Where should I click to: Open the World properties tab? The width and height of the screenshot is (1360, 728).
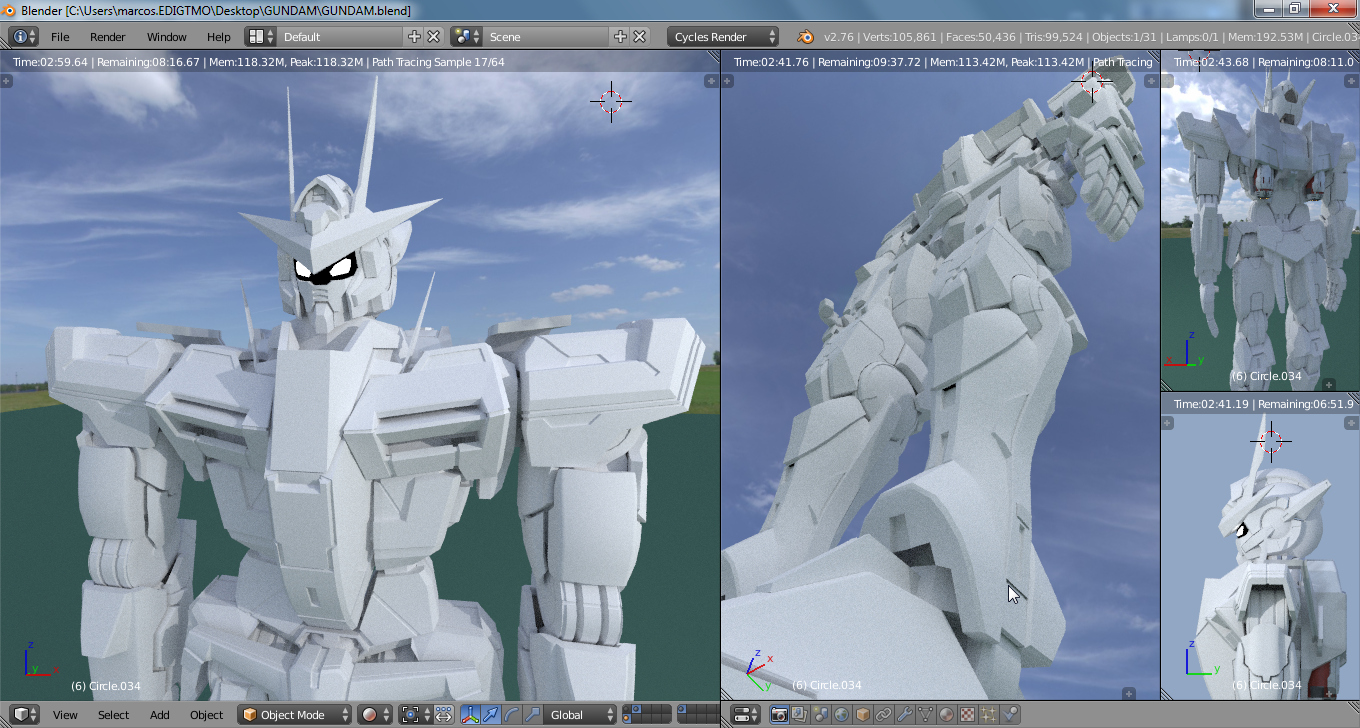[842, 715]
